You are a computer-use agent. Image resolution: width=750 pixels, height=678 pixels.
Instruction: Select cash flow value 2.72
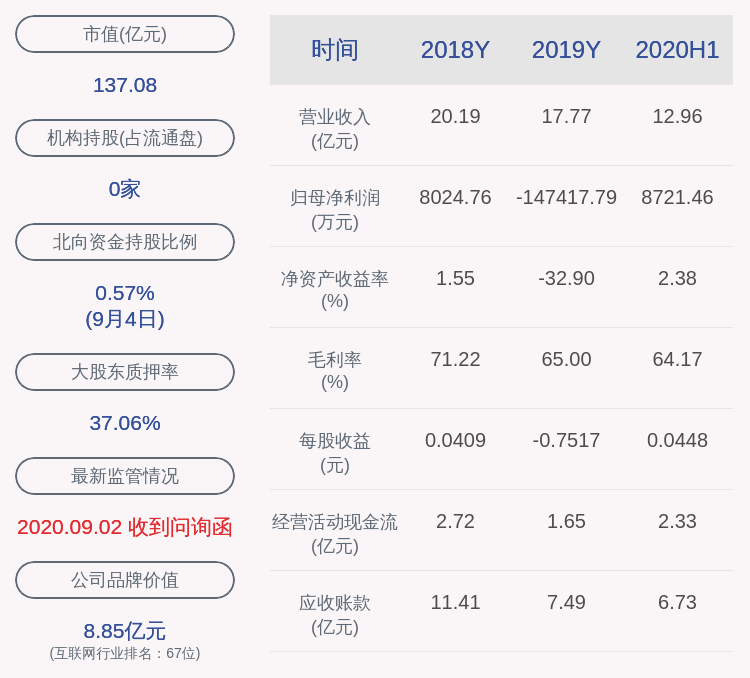point(455,521)
